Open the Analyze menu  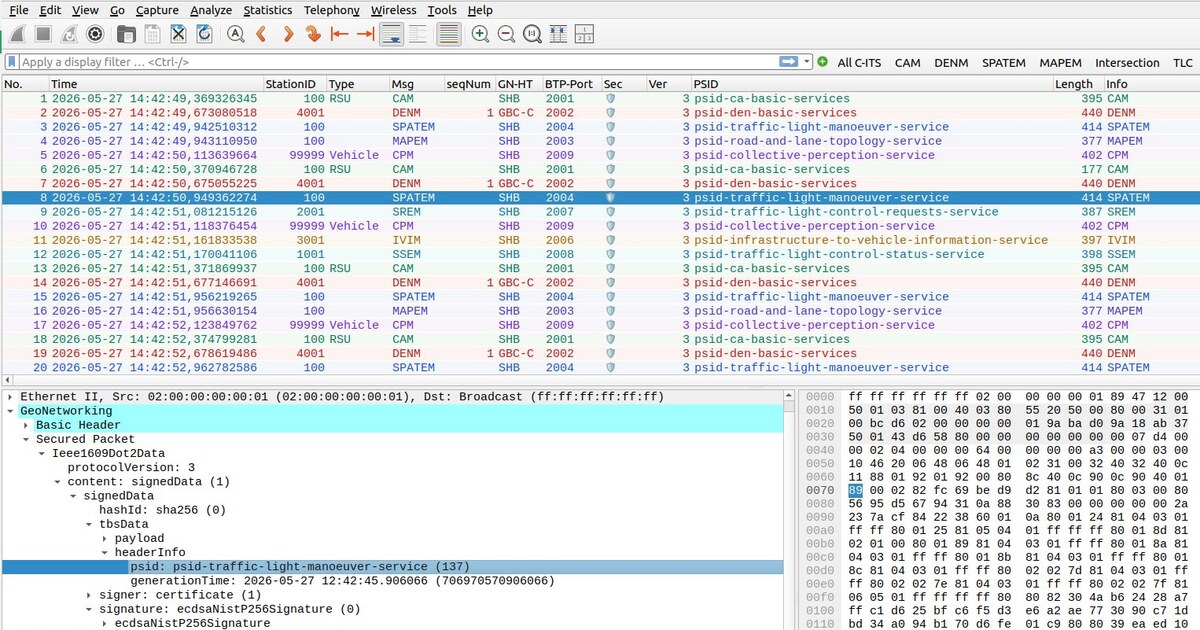210,10
